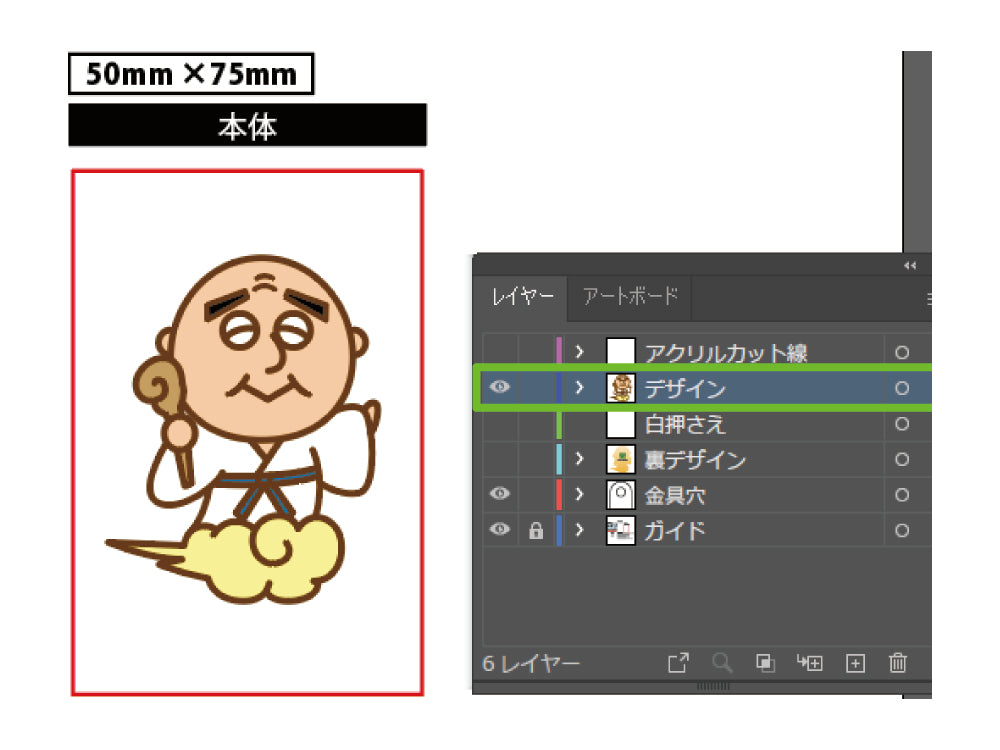Click the '6 レイヤー' count text
This screenshot has height=750, width=1000.
coord(531,664)
